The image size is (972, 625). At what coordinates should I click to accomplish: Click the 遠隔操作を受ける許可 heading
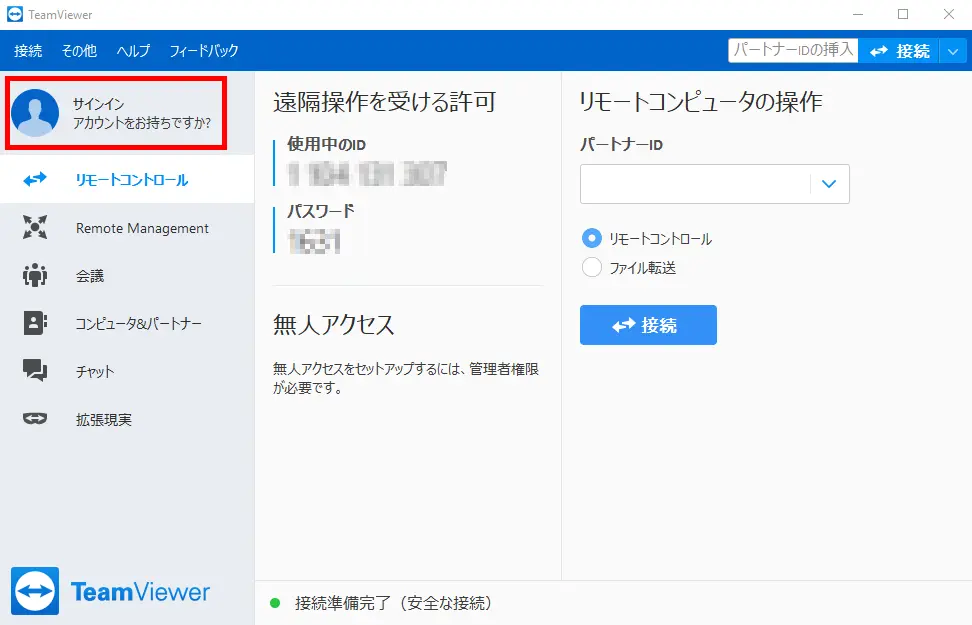click(384, 102)
